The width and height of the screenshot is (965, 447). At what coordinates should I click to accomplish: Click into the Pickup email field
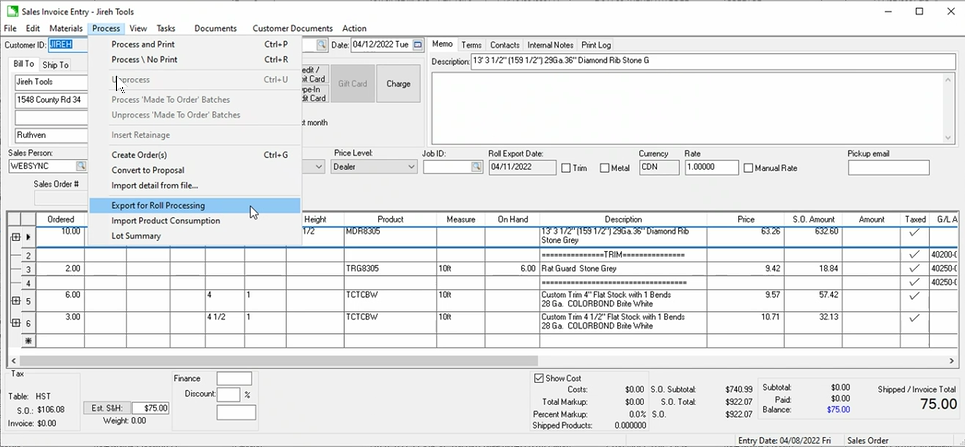pyautogui.click(x=888, y=167)
